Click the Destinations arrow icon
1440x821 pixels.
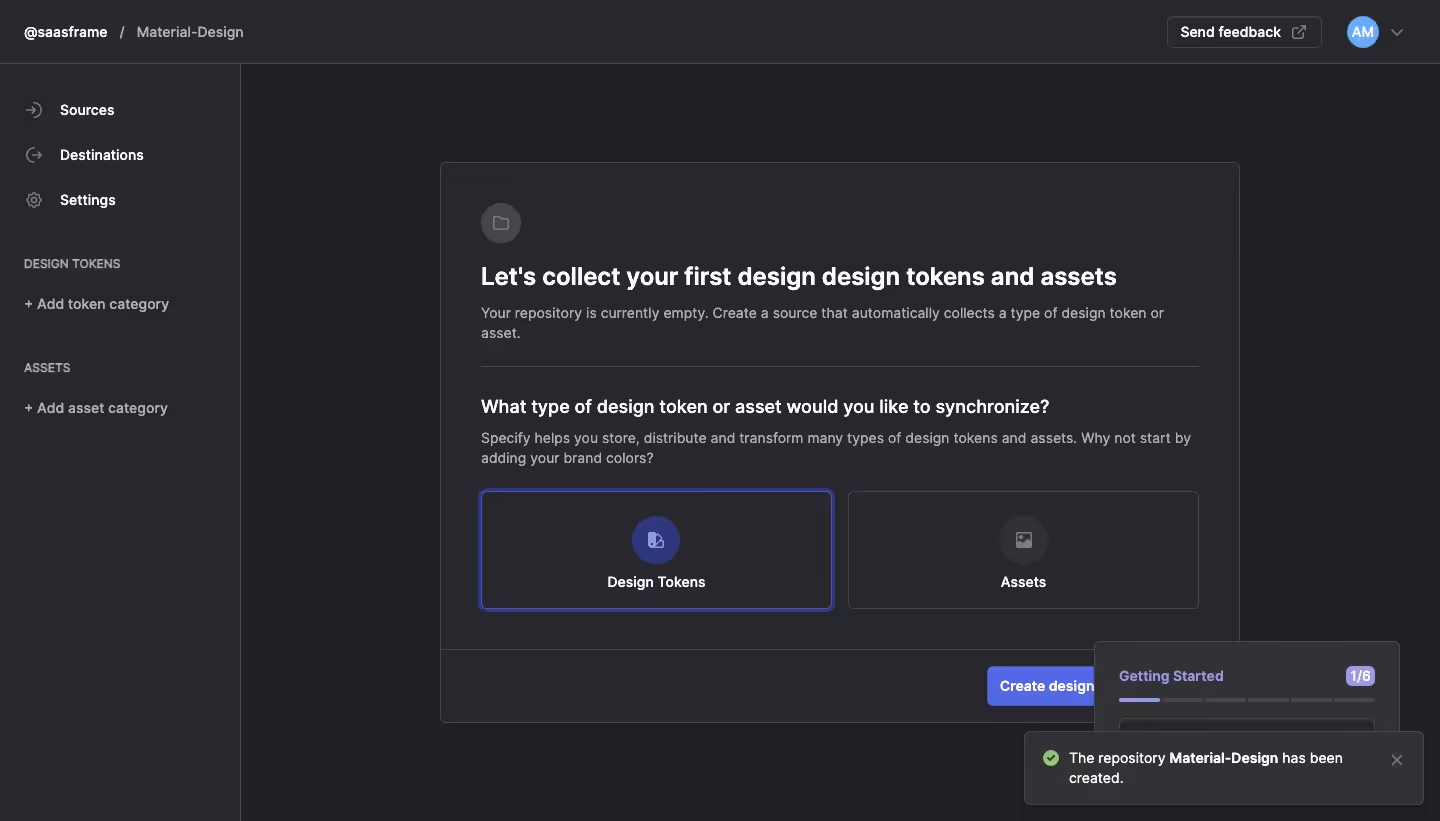click(34, 155)
